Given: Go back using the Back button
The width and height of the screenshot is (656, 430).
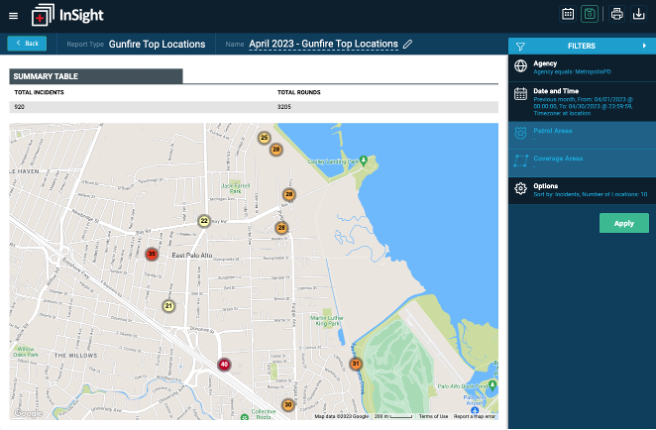Looking at the screenshot, I should pos(27,44).
